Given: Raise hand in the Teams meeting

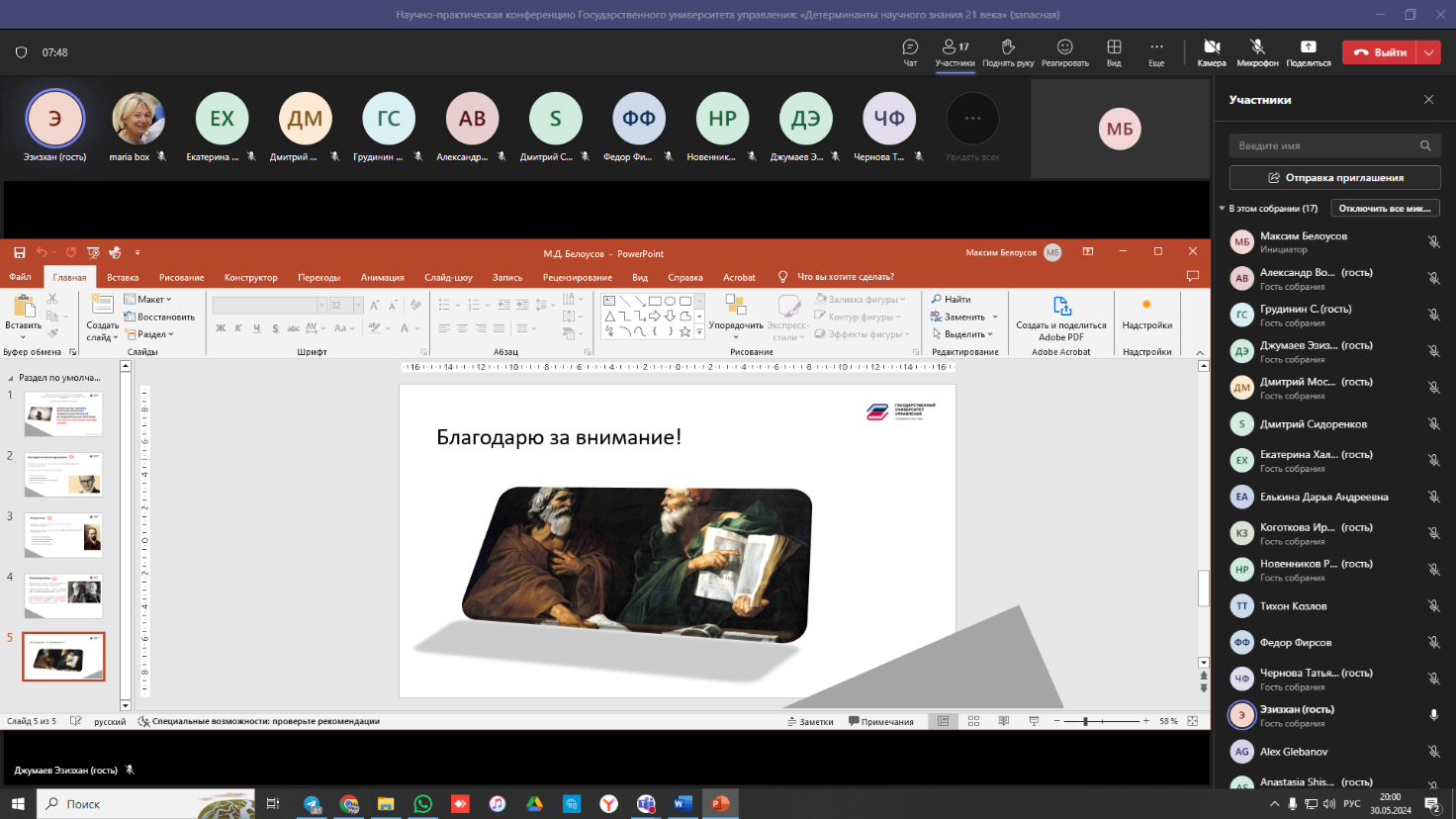Looking at the screenshot, I should [x=1008, y=52].
